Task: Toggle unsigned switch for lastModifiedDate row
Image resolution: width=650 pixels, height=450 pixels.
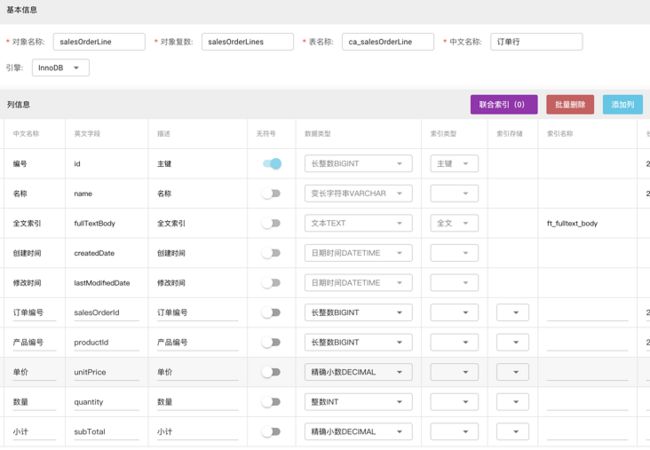Action: pos(272,283)
